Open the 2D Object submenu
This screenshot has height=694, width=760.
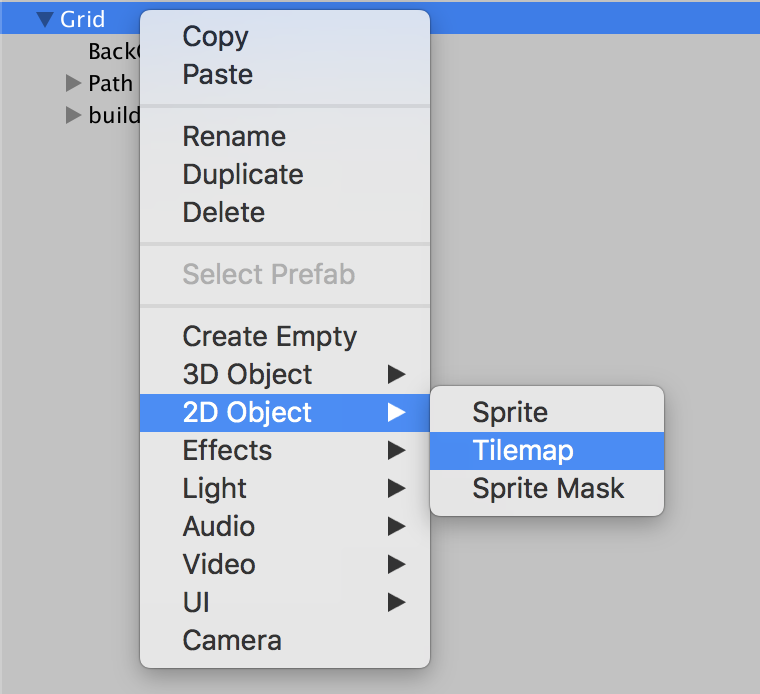(x=285, y=412)
